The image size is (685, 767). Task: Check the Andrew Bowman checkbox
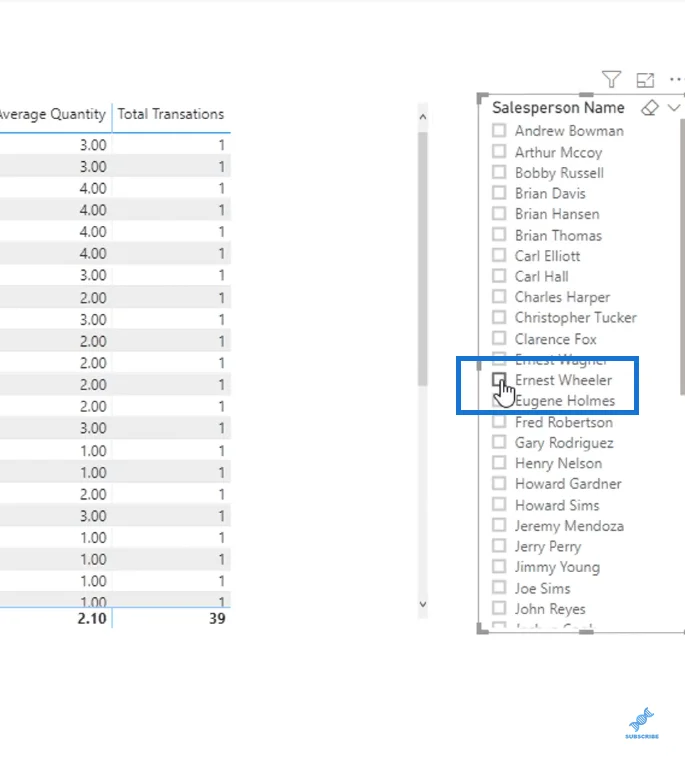[x=499, y=130]
